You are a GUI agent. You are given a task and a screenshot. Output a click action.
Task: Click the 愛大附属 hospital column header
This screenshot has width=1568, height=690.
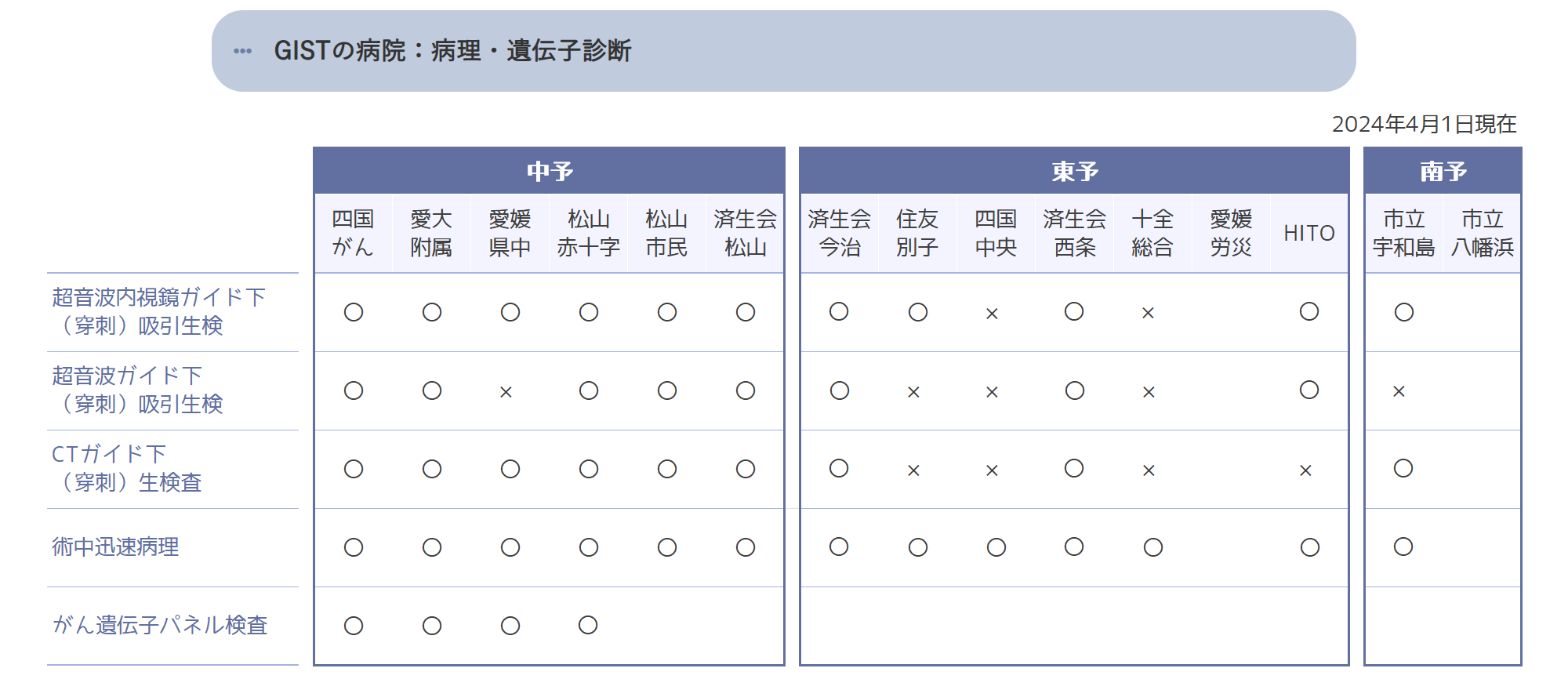[431, 233]
